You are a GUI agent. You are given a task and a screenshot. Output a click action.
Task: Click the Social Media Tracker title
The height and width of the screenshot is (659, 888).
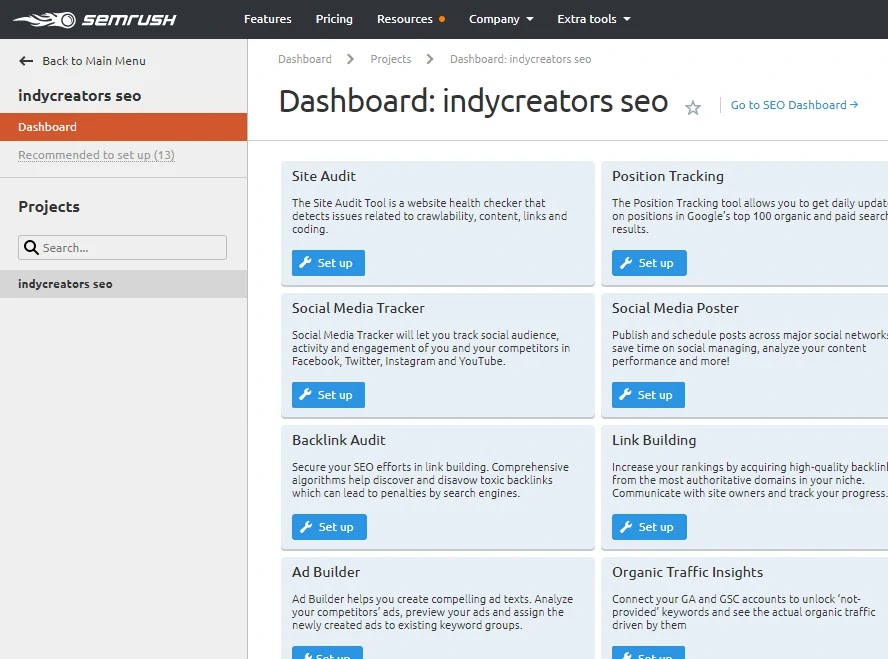(358, 308)
